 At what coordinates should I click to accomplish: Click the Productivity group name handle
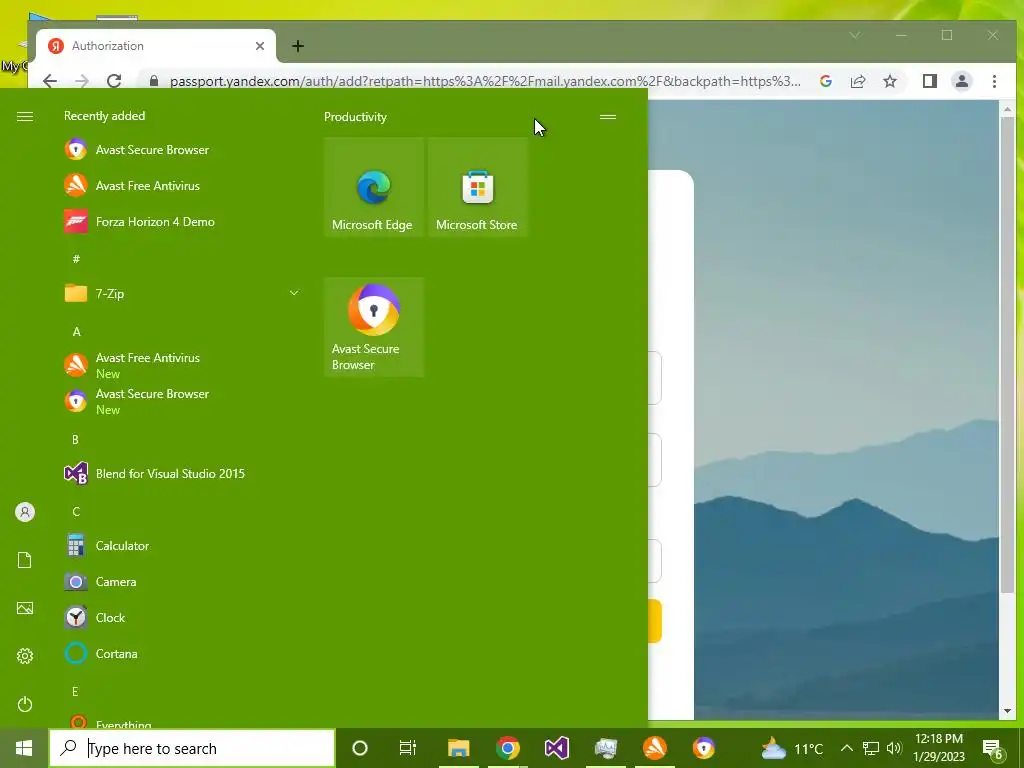608,117
